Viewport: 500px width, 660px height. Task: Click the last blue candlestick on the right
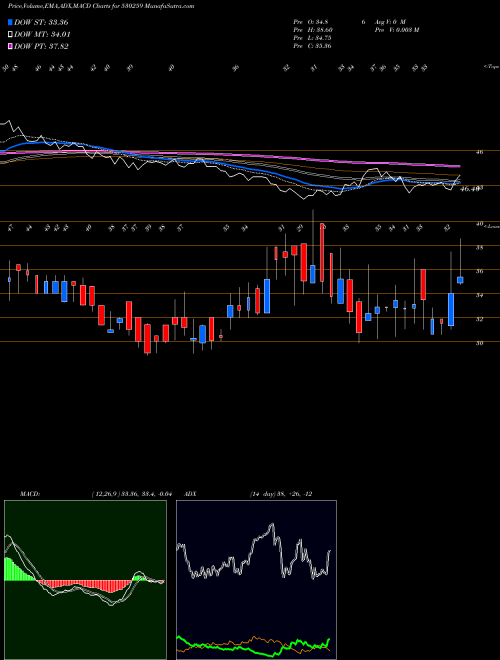[460, 280]
